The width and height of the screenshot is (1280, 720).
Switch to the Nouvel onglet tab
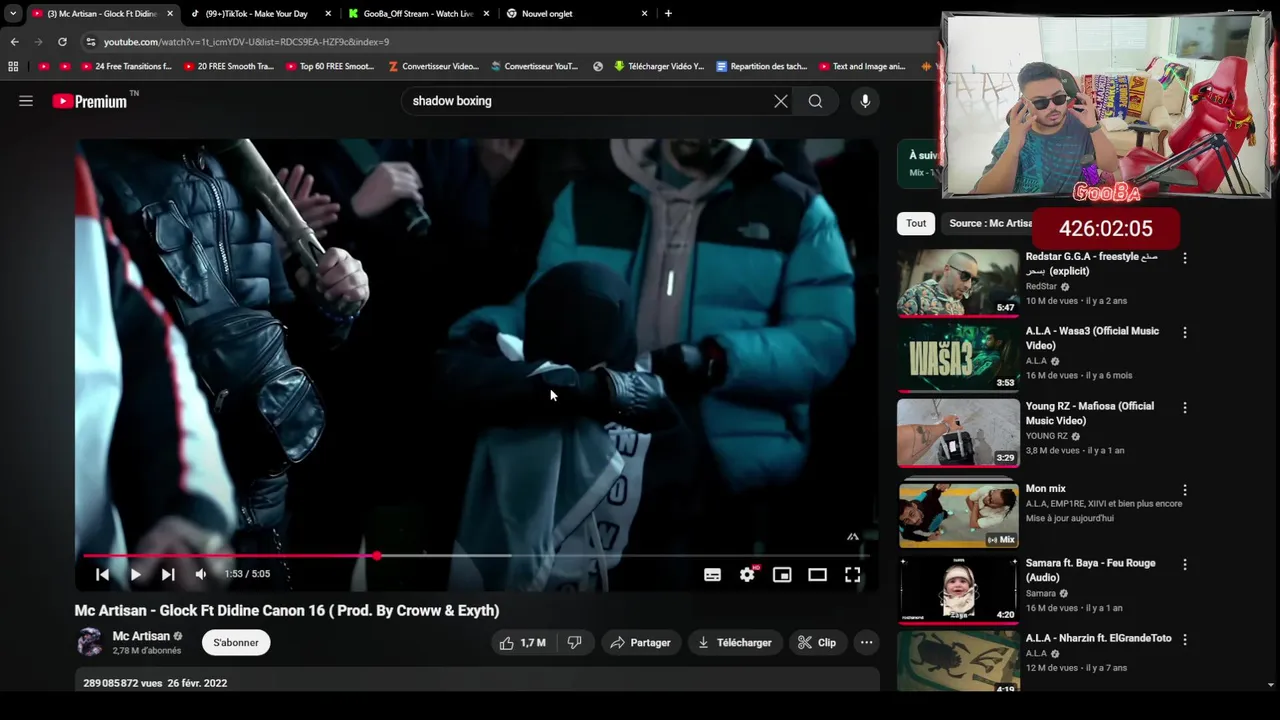coord(575,14)
